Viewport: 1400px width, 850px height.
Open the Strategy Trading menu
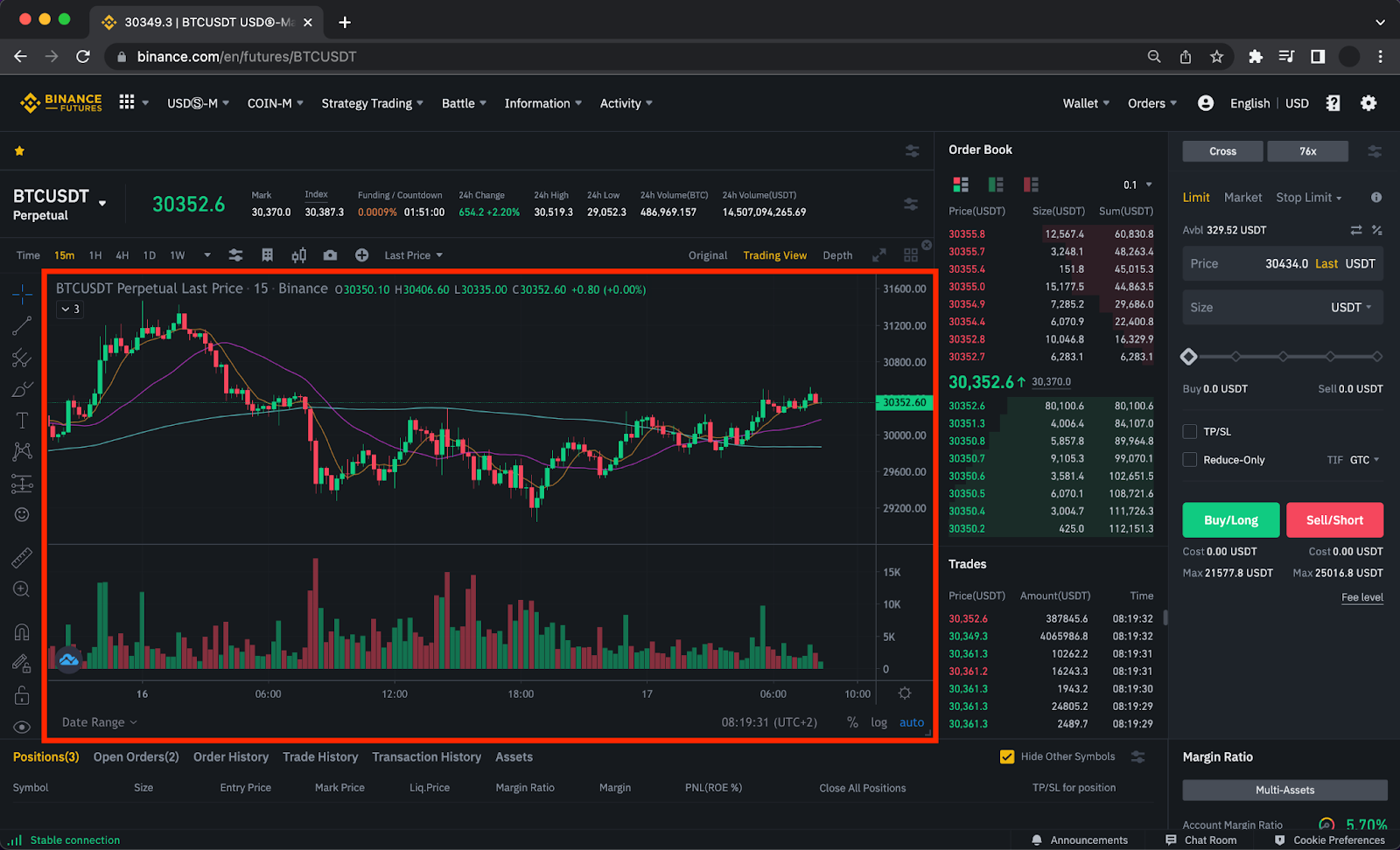point(372,103)
